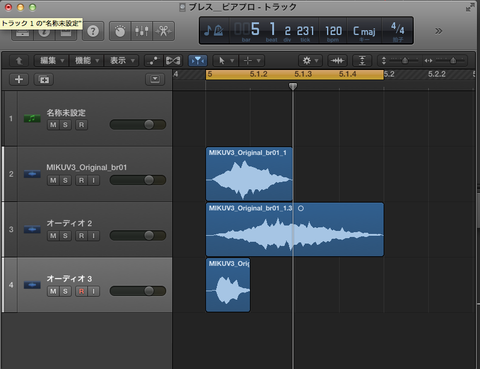Adjust the horizontal zoom slider
Viewport: 480px width, 369px height.
click(452, 61)
